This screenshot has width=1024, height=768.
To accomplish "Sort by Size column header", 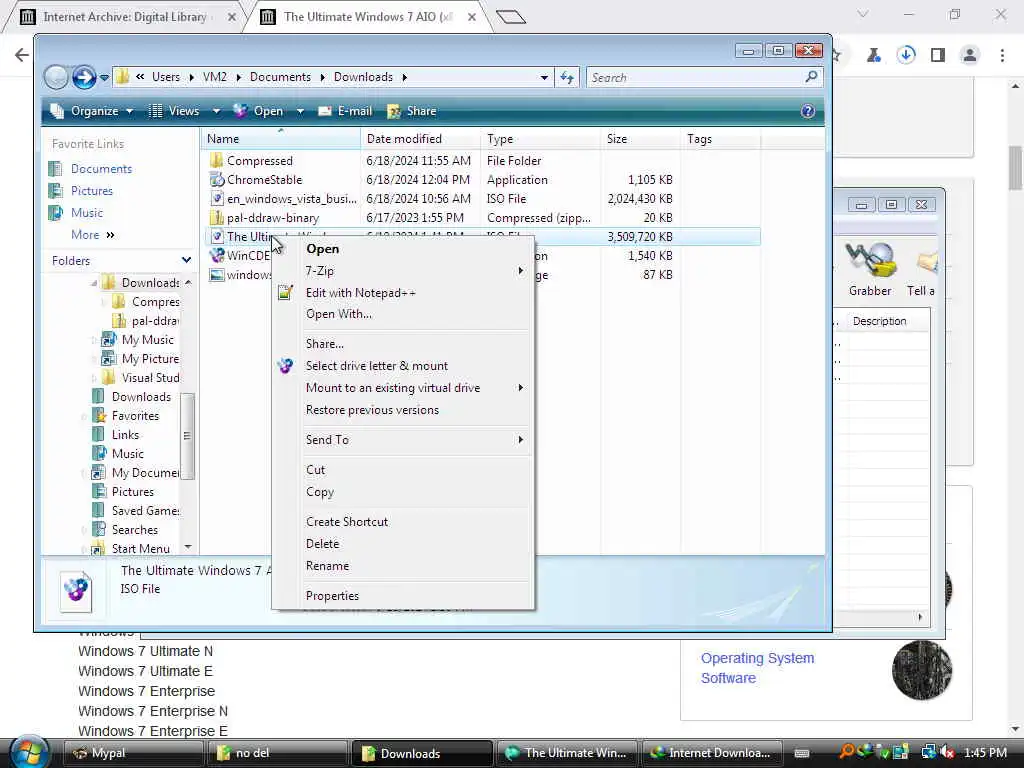I will pos(640,138).
